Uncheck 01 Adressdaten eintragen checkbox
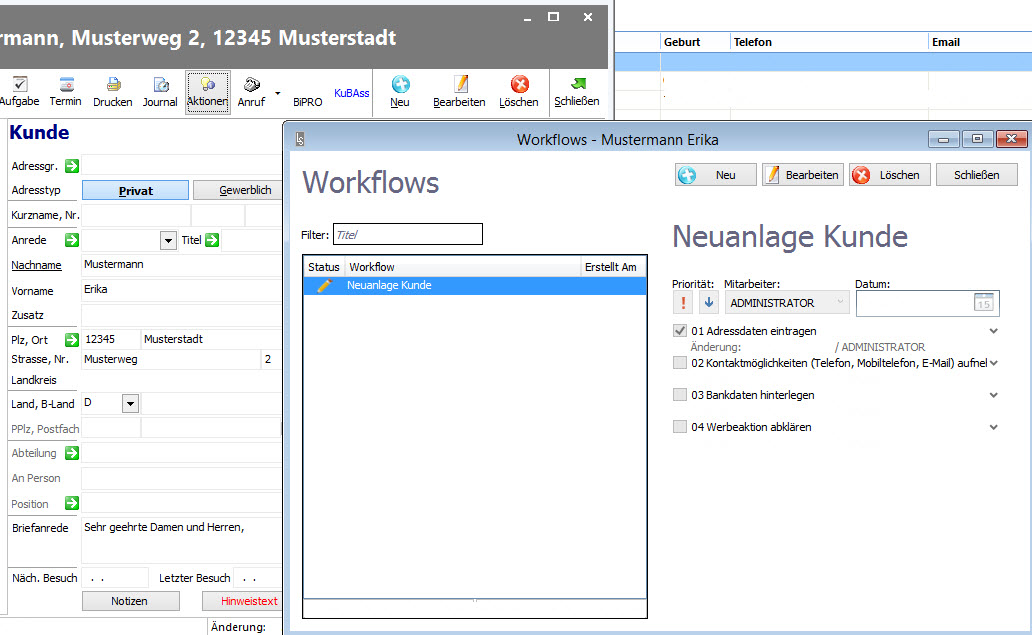 (x=680, y=331)
